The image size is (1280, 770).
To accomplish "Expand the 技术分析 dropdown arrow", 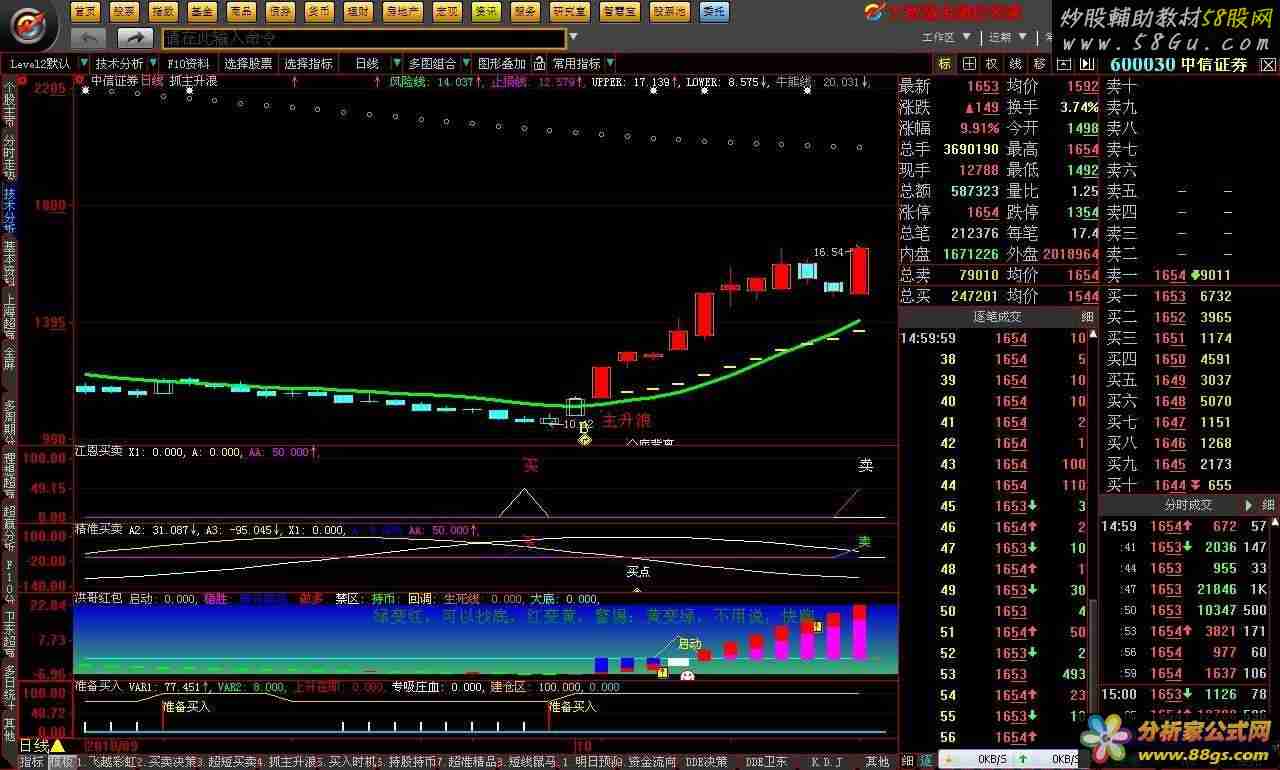I will (x=153, y=63).
